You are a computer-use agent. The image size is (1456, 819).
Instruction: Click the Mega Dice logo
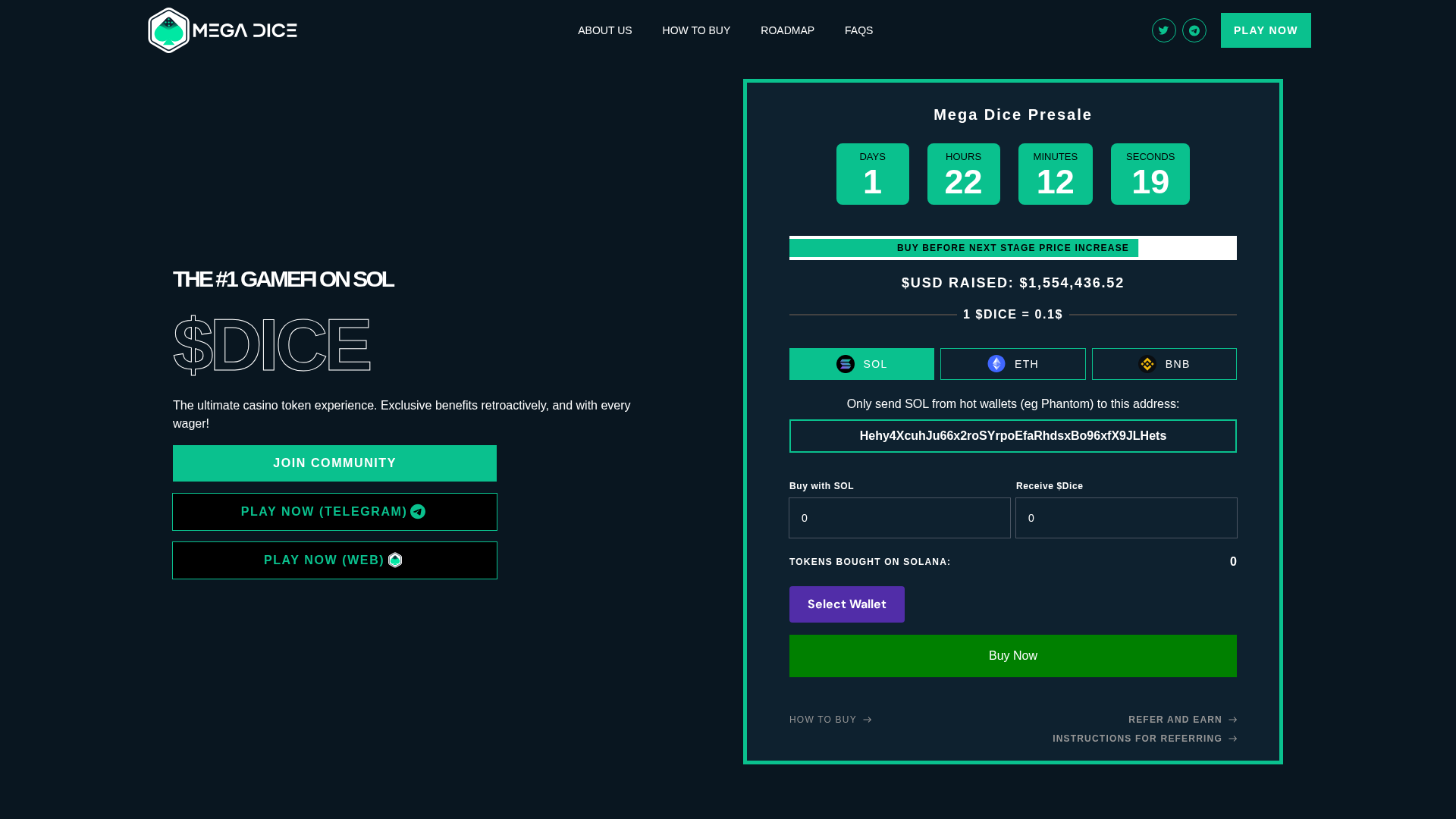pyautogui.click(x=222, y=30)
